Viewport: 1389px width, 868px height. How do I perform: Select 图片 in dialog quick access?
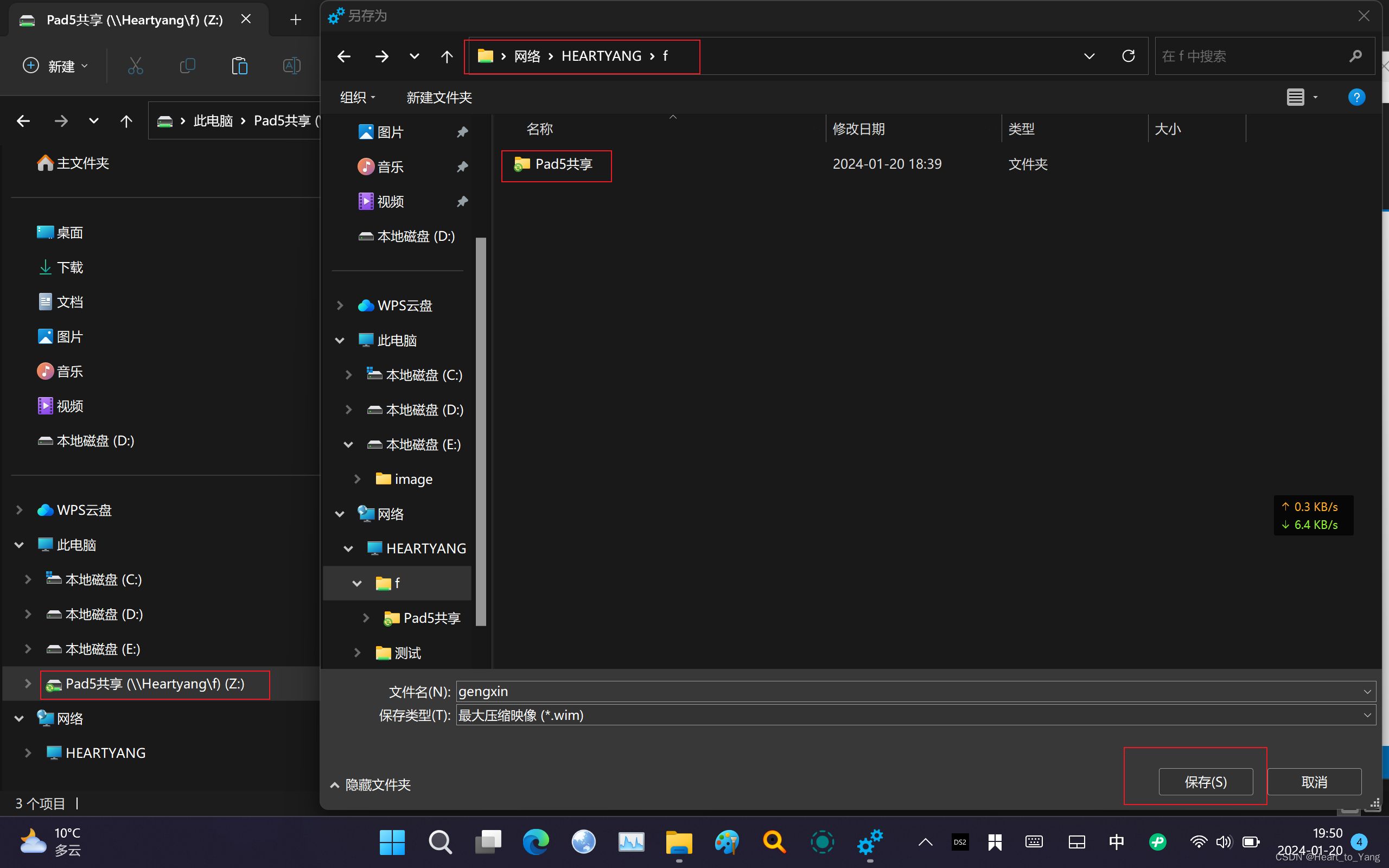[381, 132]
